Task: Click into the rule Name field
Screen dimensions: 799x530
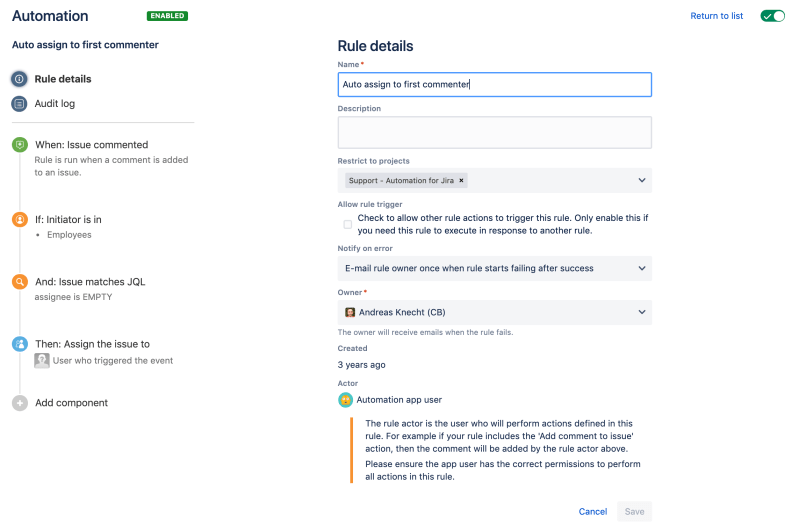Action: (x=494, y=85)
